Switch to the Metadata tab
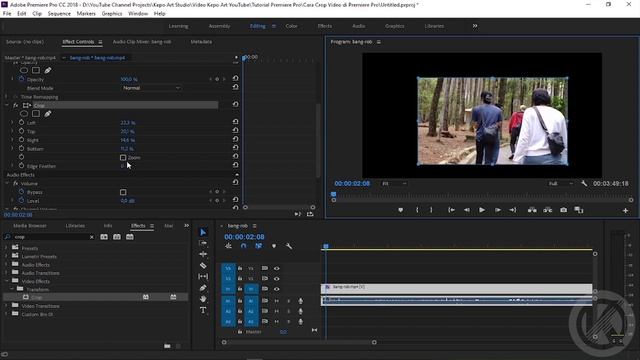Image resolution: width=640 pixels, height=360 pixels. click(x=201, y=42)
